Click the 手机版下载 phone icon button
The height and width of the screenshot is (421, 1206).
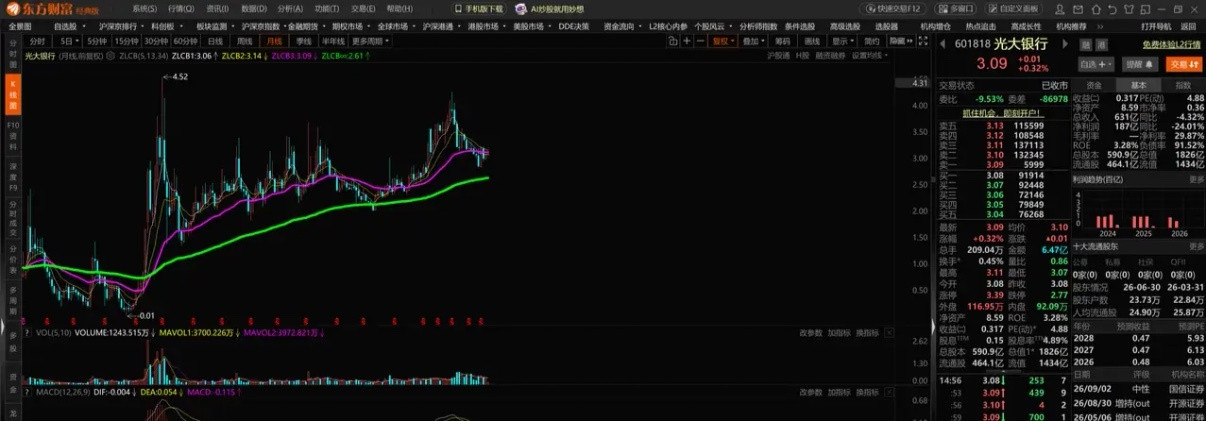(480, 8)
